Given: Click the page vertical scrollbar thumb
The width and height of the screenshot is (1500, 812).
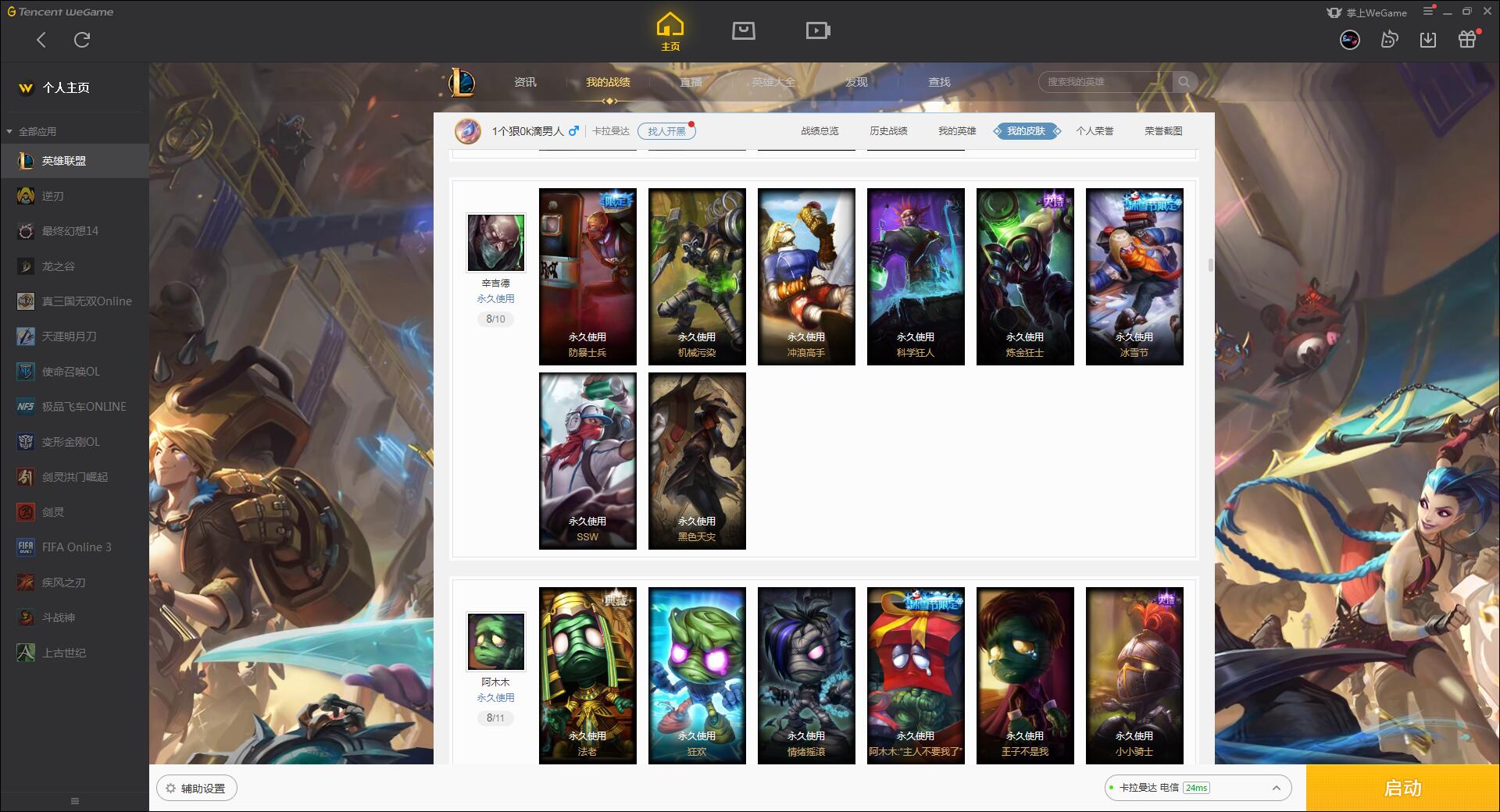Looking at the screenshot, I should pyautogui.click(x=1210, y=265).
